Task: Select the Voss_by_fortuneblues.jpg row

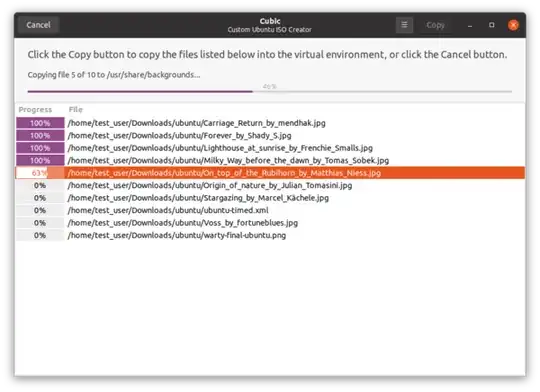Action: coord(270,223)
